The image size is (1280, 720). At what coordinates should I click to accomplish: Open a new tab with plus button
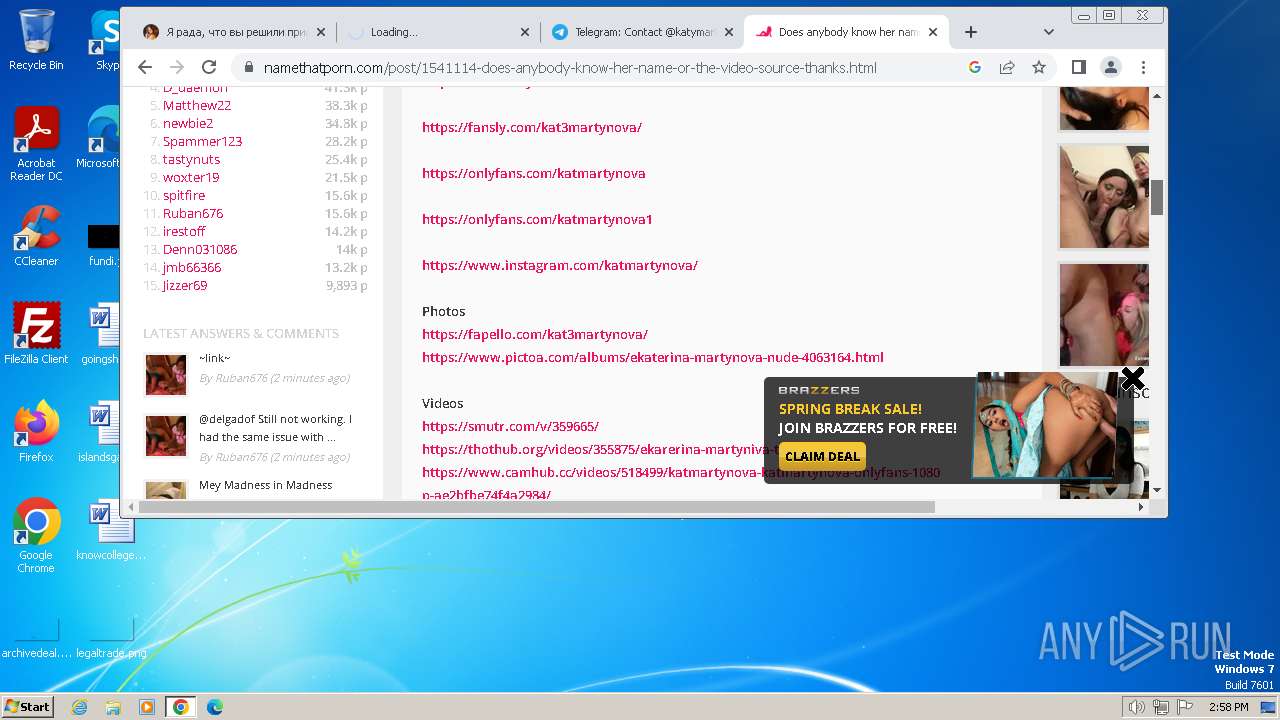[x=970, y=32]
